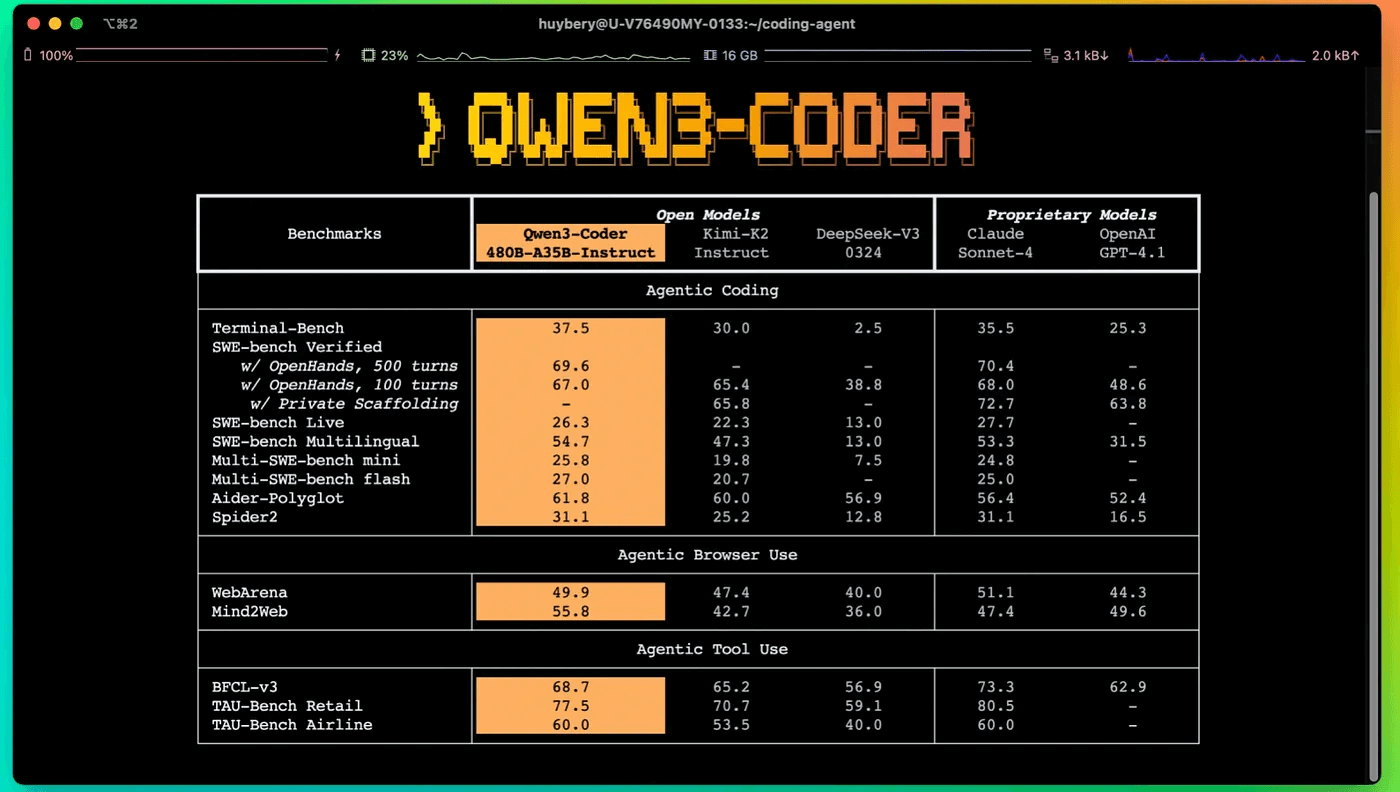Click the highlighted 77.5 TAU-Bench Retail score
The height and width of the screenshot is (792, 1400).
[x=570, y=706]
